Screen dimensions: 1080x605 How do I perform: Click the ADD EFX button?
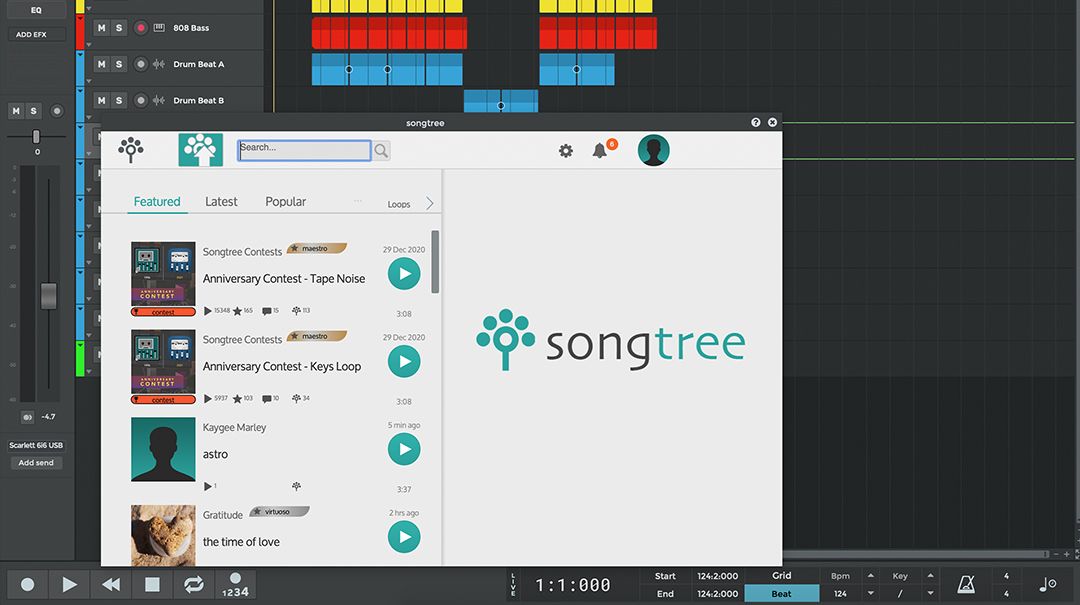point(32,34)
